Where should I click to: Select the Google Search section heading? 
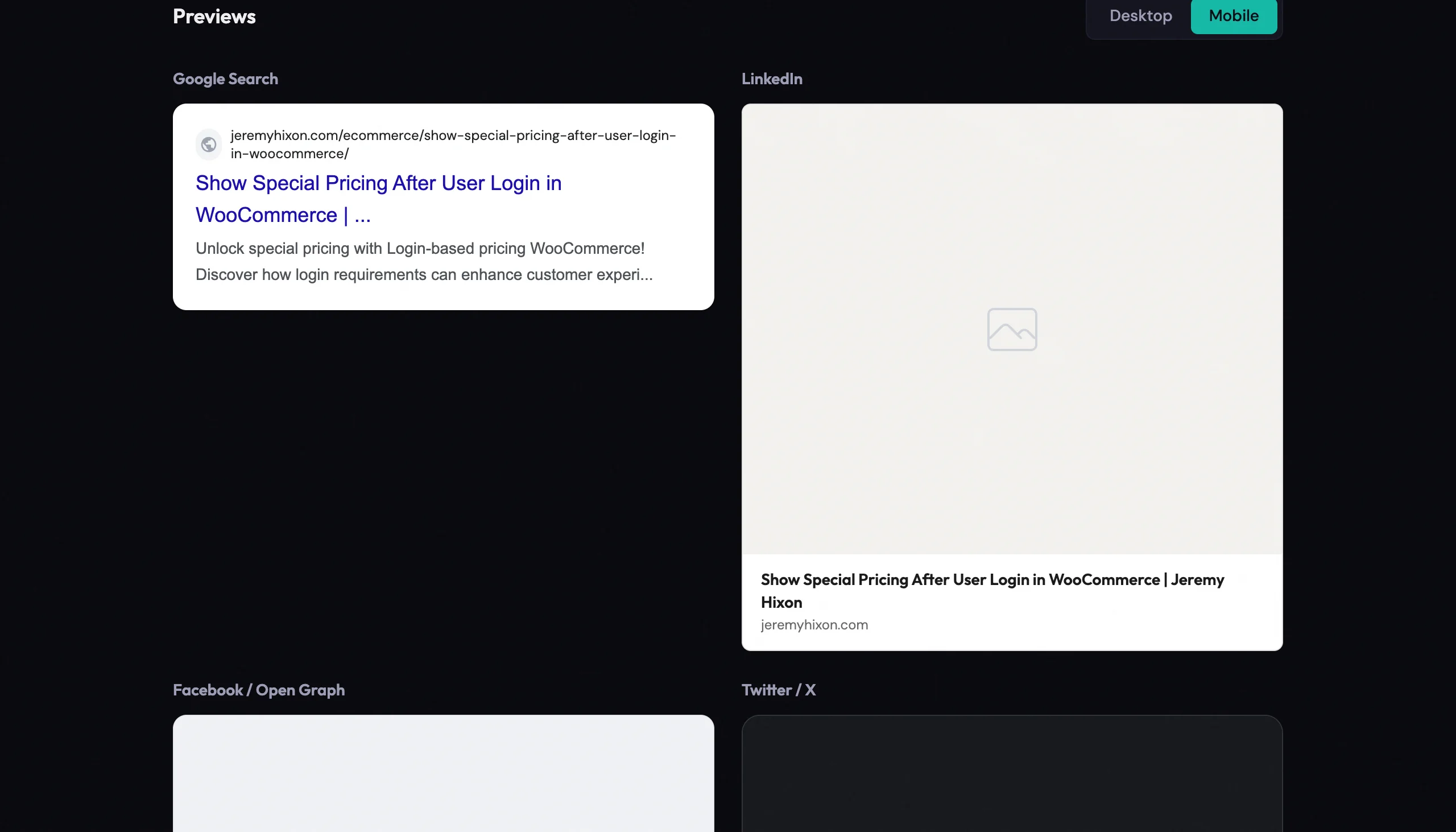coord(225,79)
